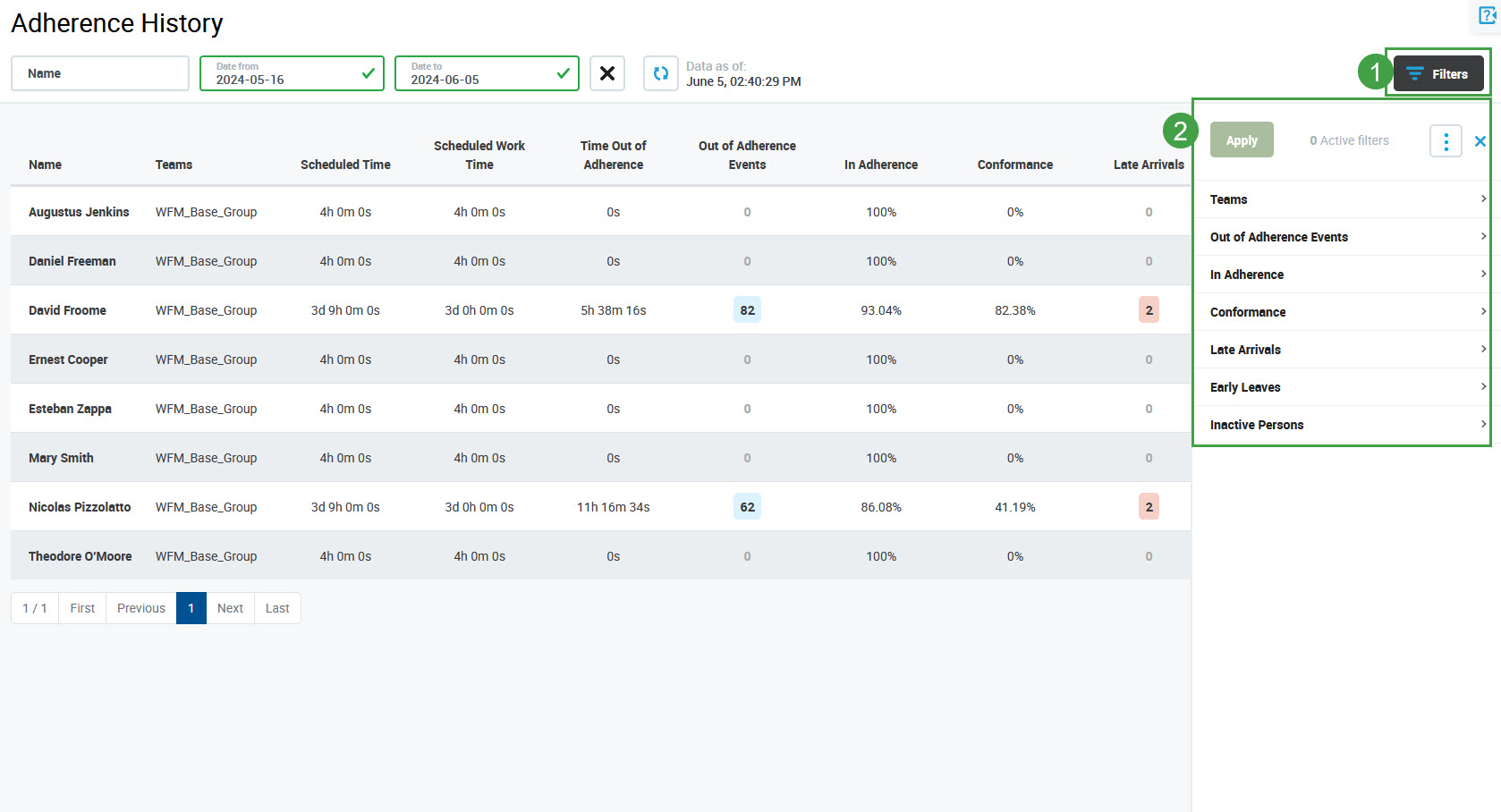Open the three-dot filter options menu
This screenshot has height=812, width=1501.
click(x=1446, y=140)
